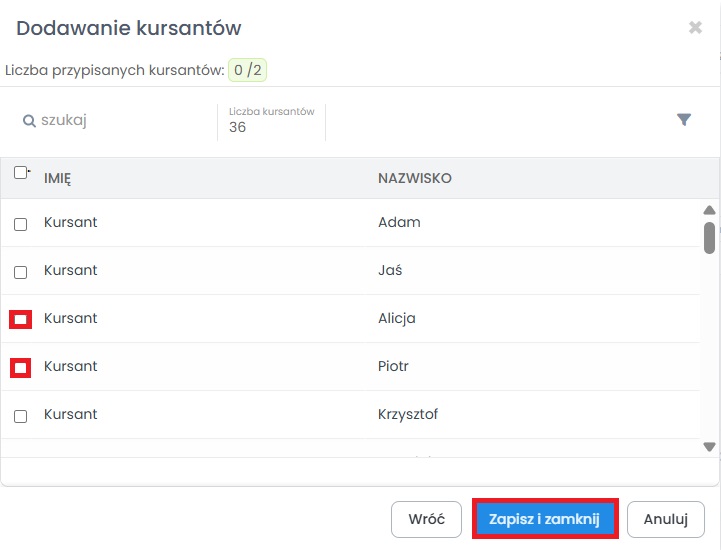Click the Anuluj button
Screen dimensions: 721x552
coord(666,519)
